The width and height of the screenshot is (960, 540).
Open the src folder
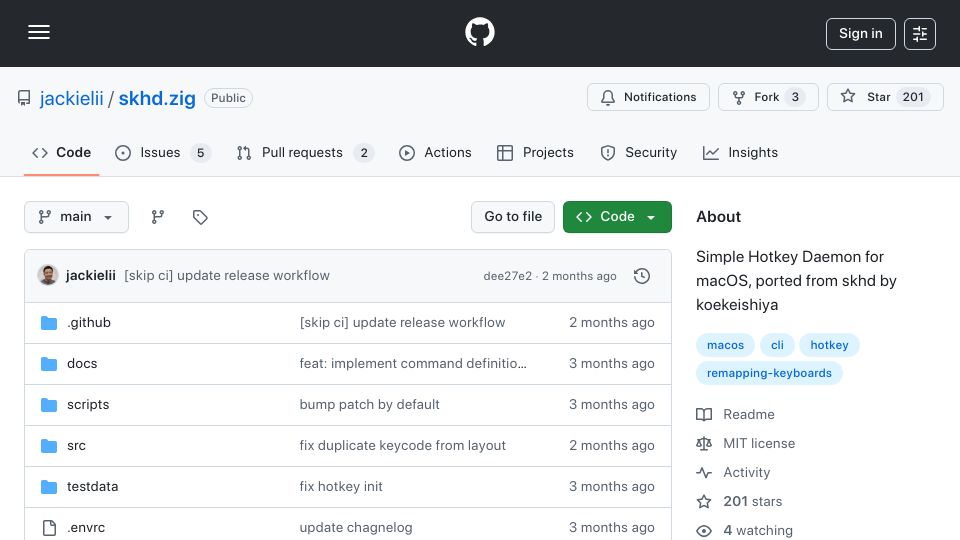click(x=77, y=446)
